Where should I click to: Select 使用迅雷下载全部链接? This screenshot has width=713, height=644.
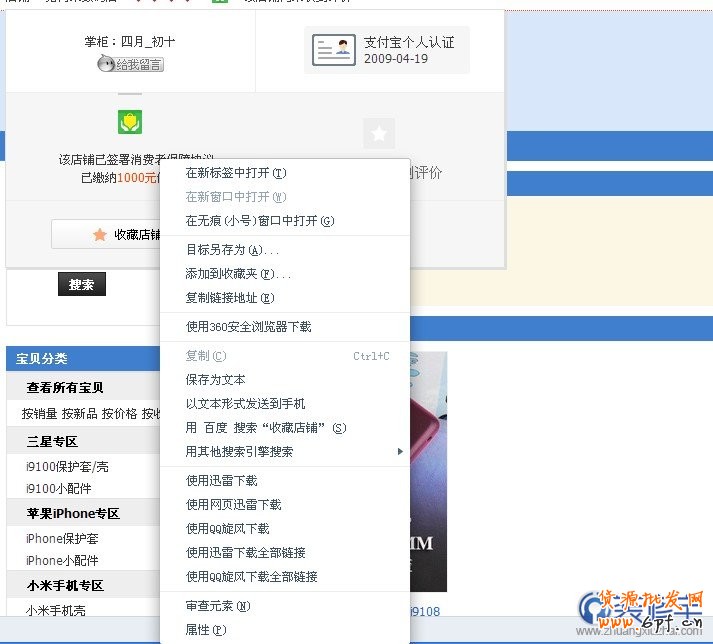point(285,553)
